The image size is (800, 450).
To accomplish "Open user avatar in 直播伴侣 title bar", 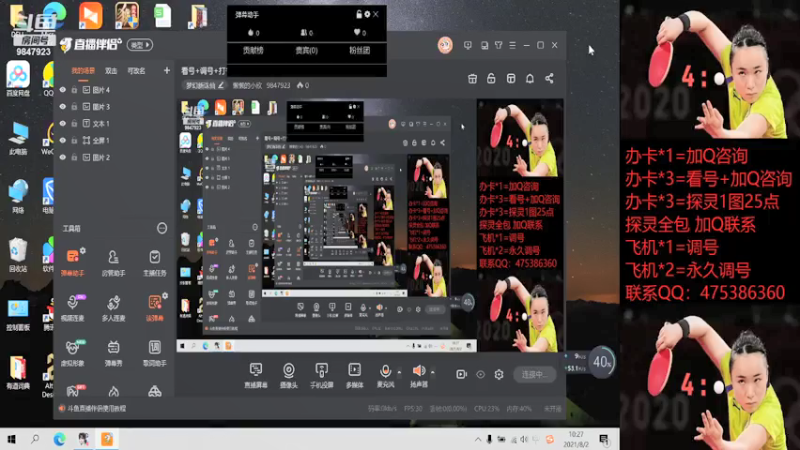I will click(x=445, y=45).
